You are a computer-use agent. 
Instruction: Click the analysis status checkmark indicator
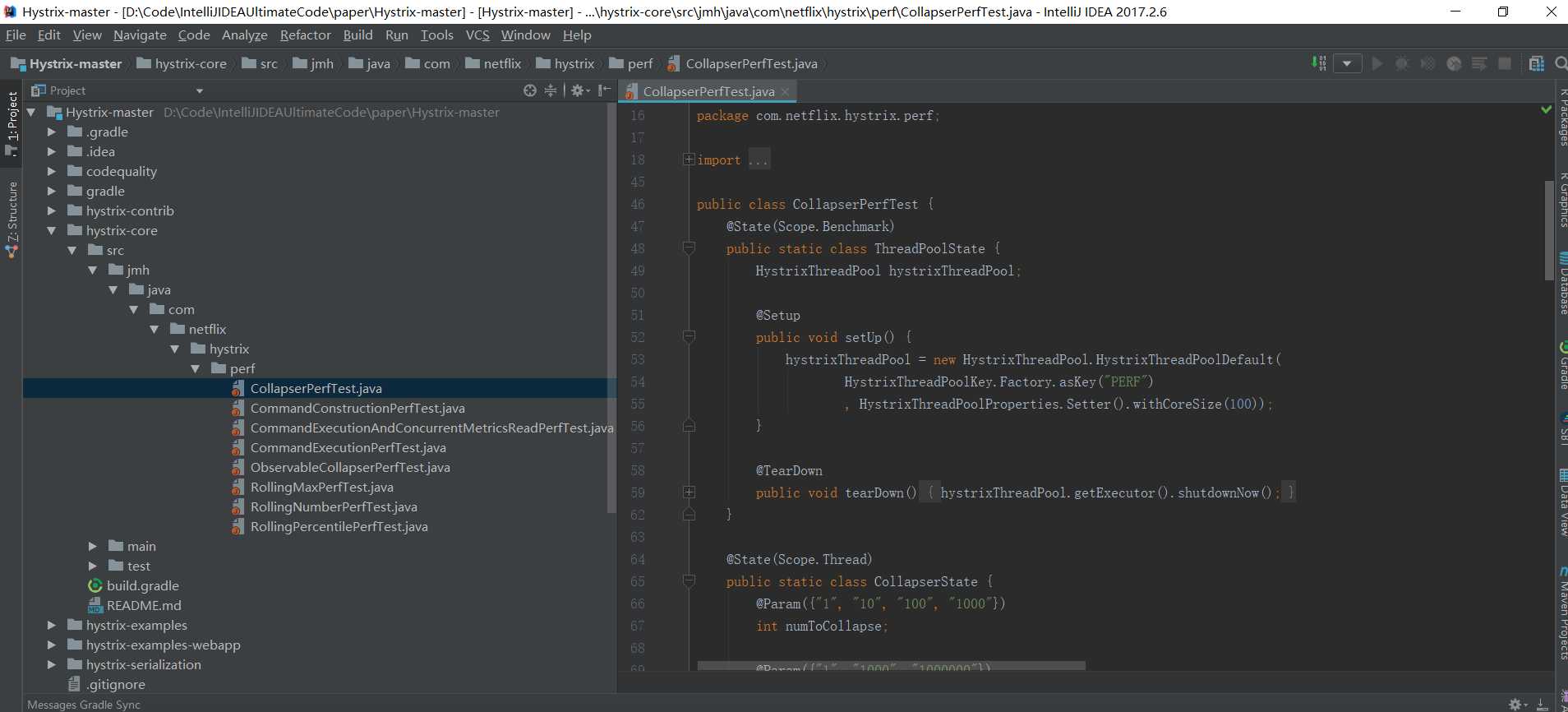tap(1546, 109)
